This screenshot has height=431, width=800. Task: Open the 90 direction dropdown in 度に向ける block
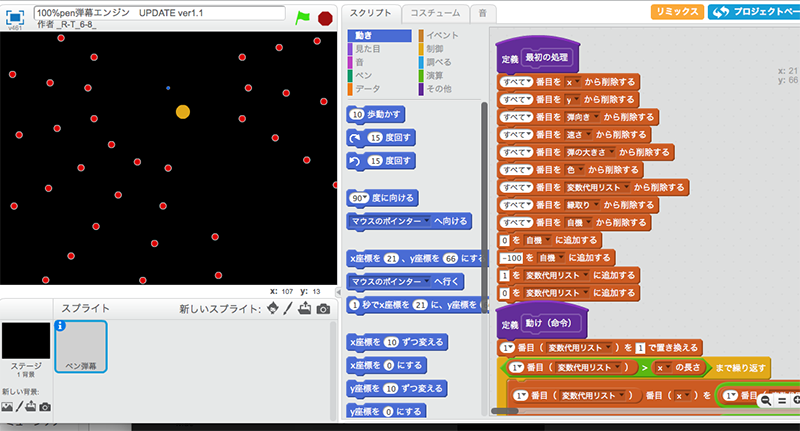359,198
